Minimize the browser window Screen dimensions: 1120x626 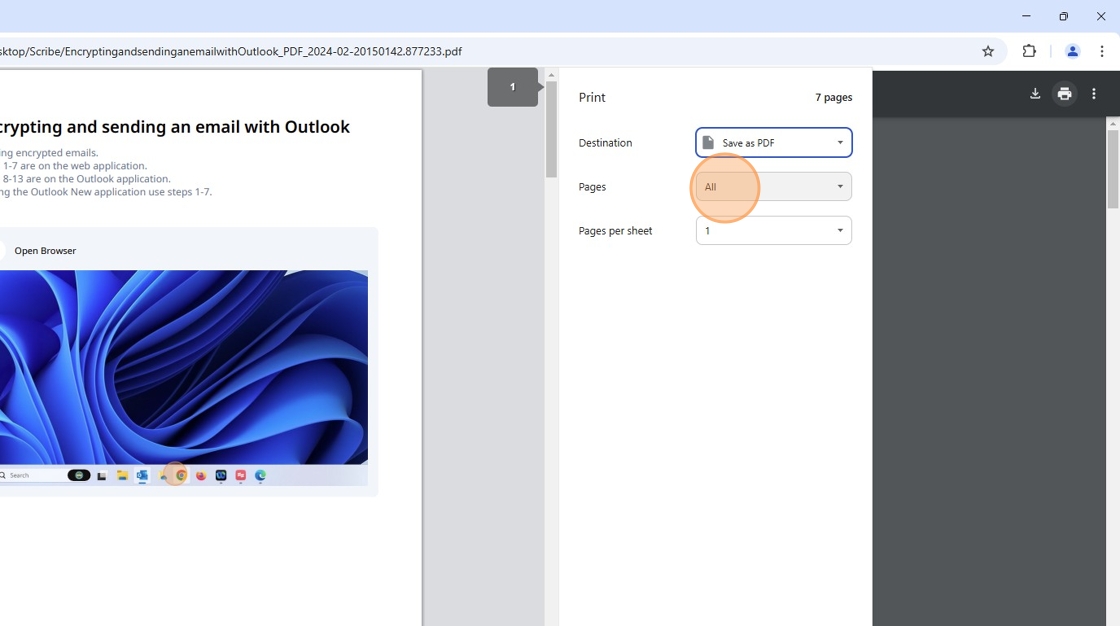[1026, 16]
